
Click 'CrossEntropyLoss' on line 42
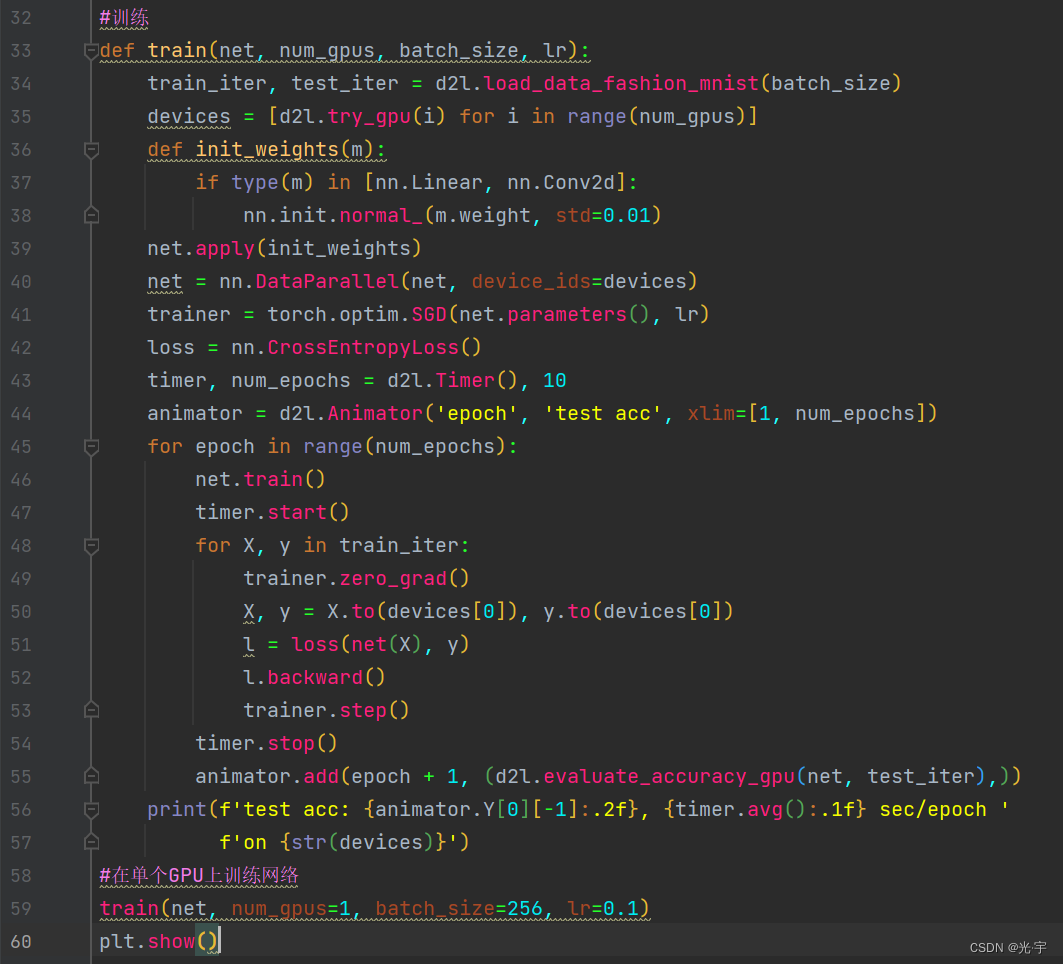tap(363, 348)
